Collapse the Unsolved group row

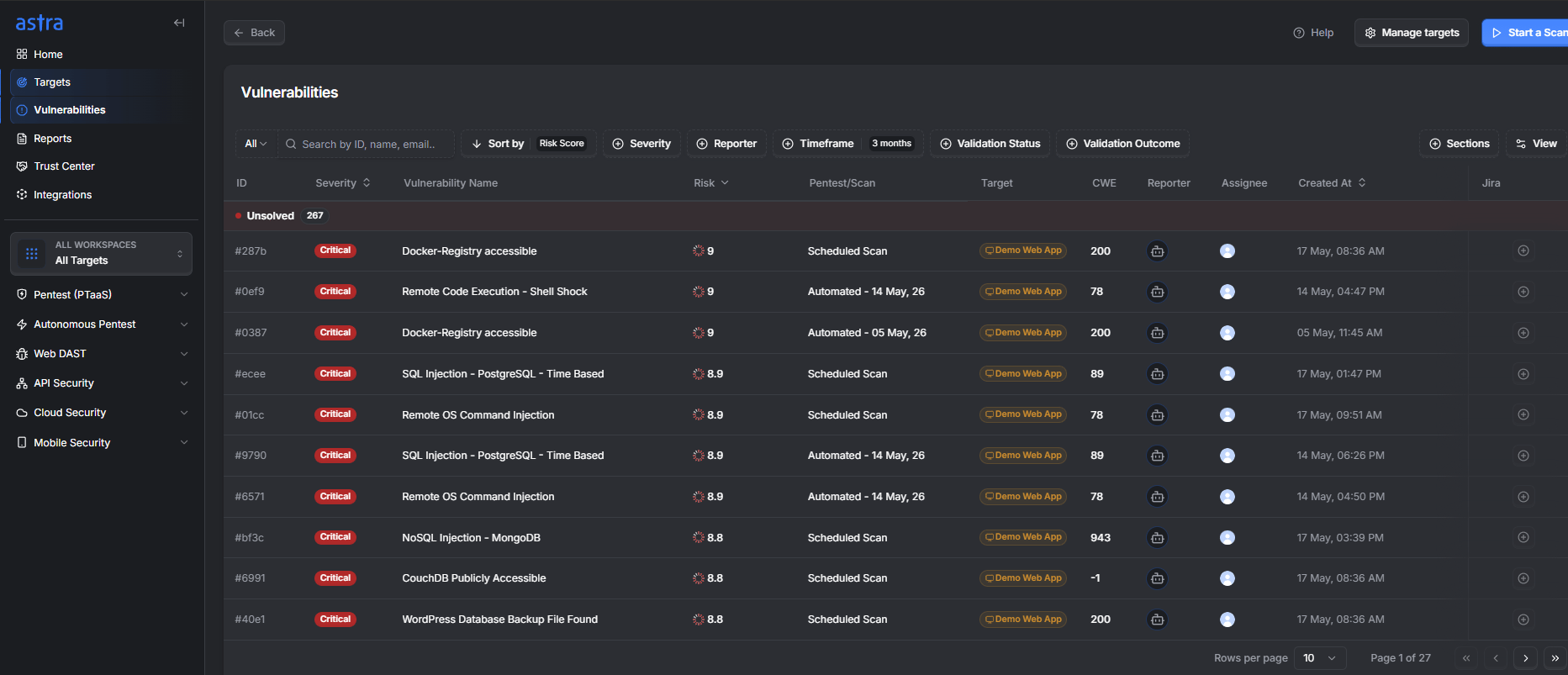pyautogui.click(x=895, y=216)
